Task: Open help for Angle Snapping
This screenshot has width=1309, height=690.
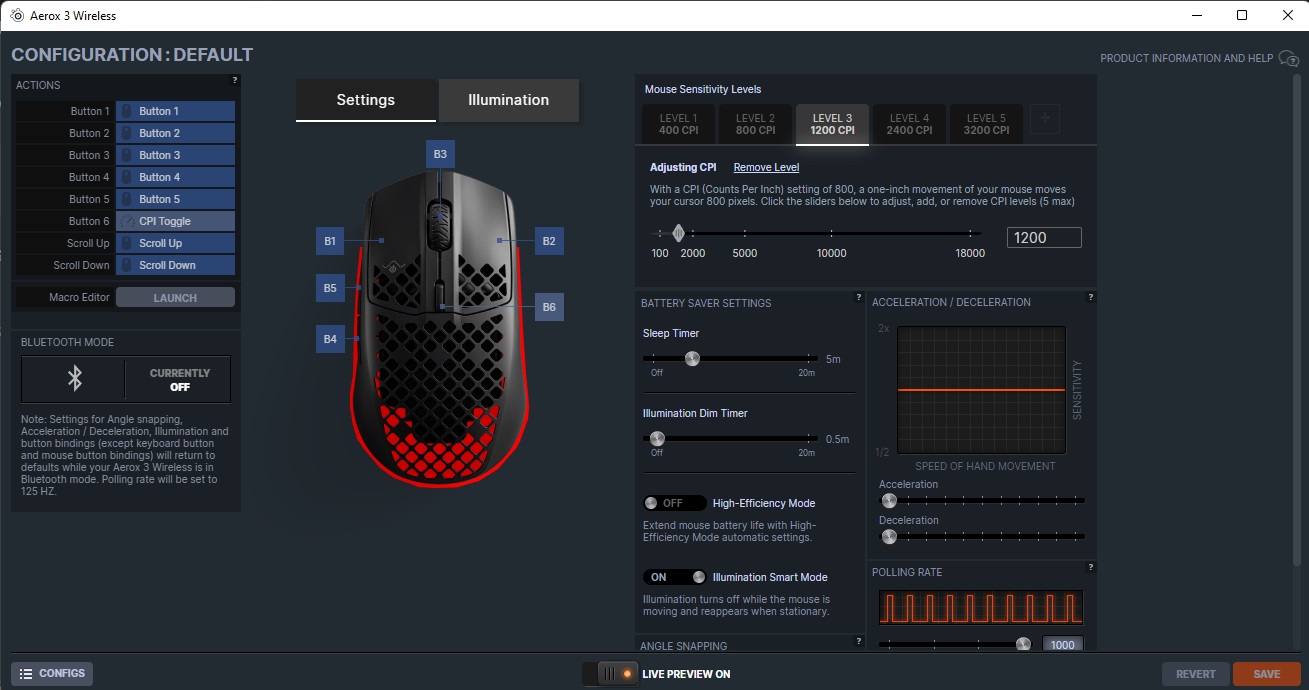Action: [859, 641]
